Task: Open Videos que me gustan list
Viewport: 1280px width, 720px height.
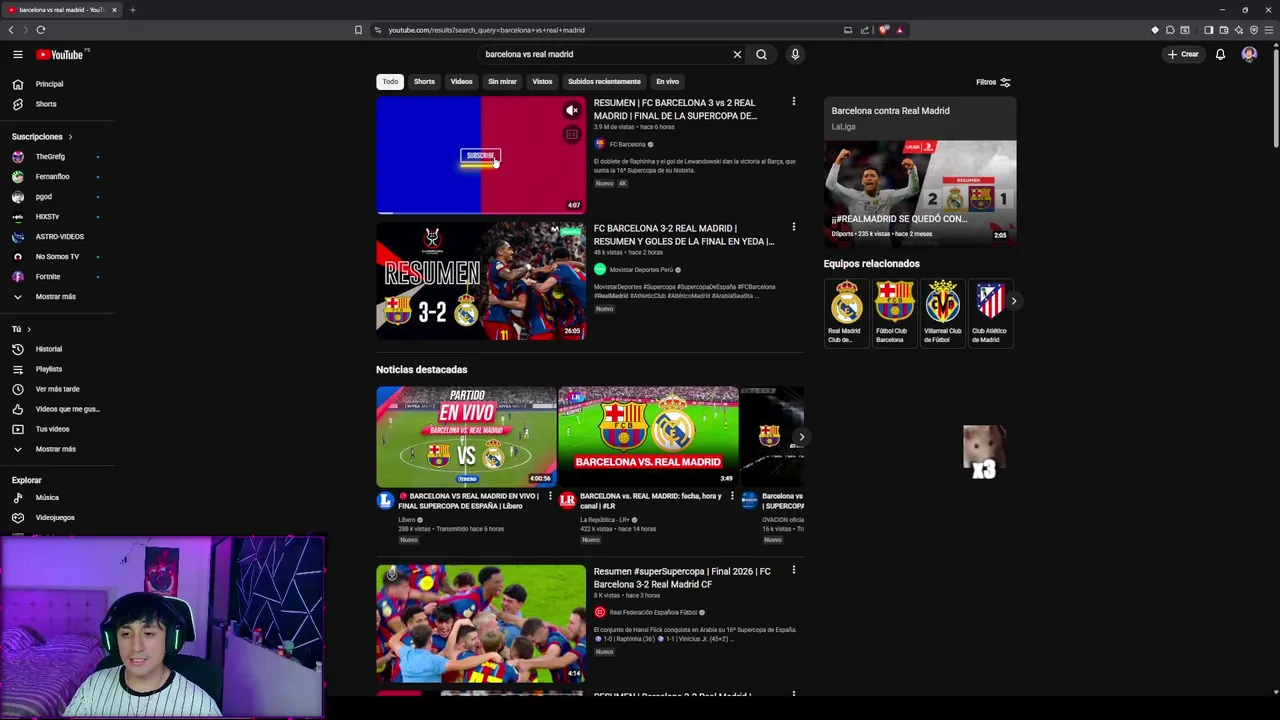Action: point(67,409)
